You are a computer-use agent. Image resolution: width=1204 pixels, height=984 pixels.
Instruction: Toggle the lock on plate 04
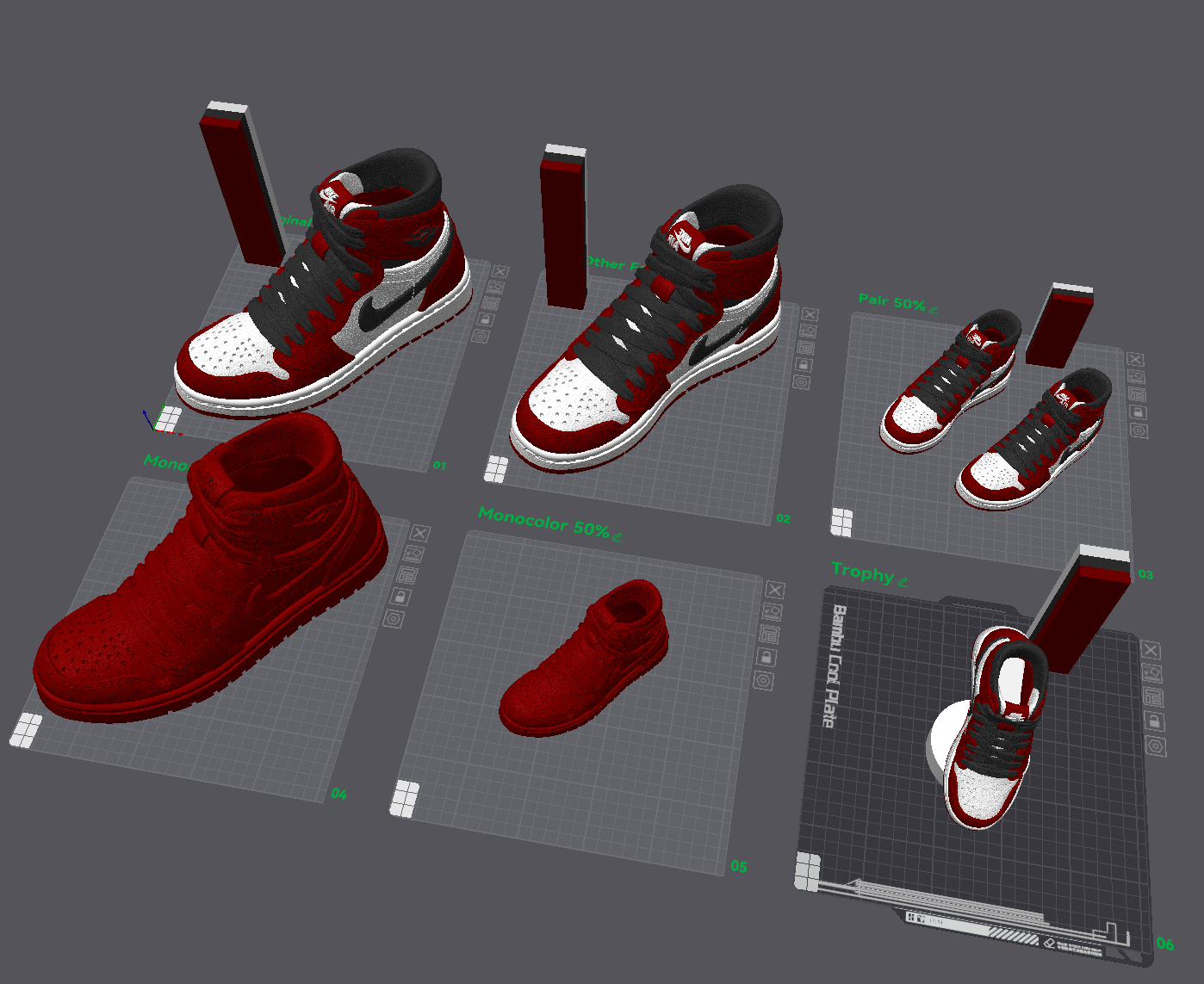(400, 597)
